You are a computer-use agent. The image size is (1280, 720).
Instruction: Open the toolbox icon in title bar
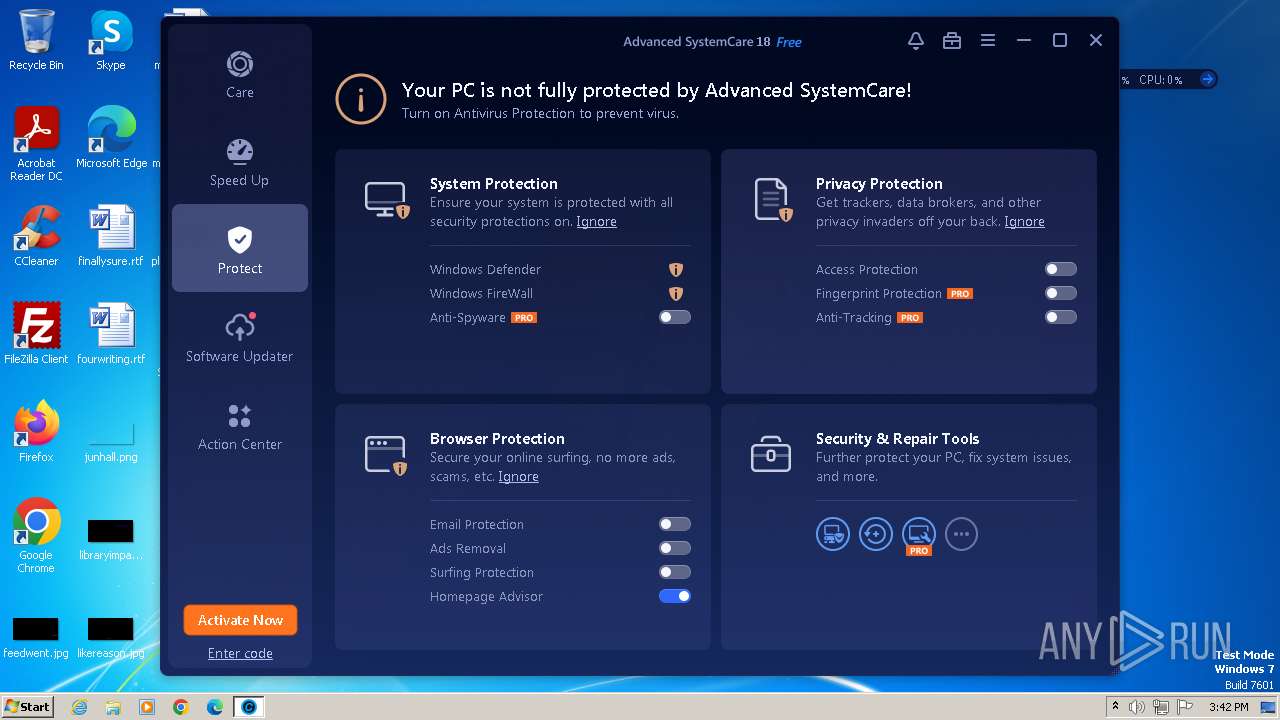[x=951, y=40]
